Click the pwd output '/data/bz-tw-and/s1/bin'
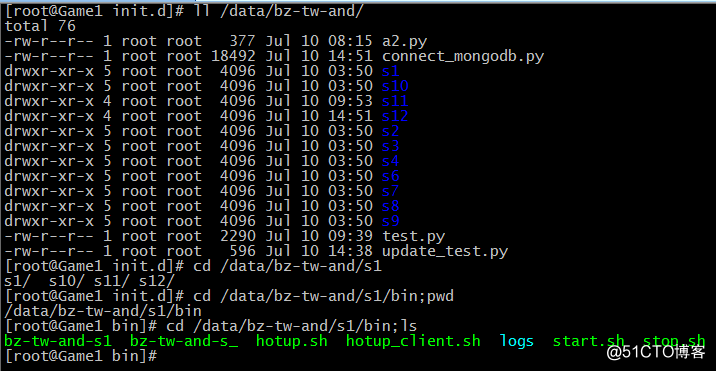The height and width of the screenshot is (371, 716). (x=103, y=312)
